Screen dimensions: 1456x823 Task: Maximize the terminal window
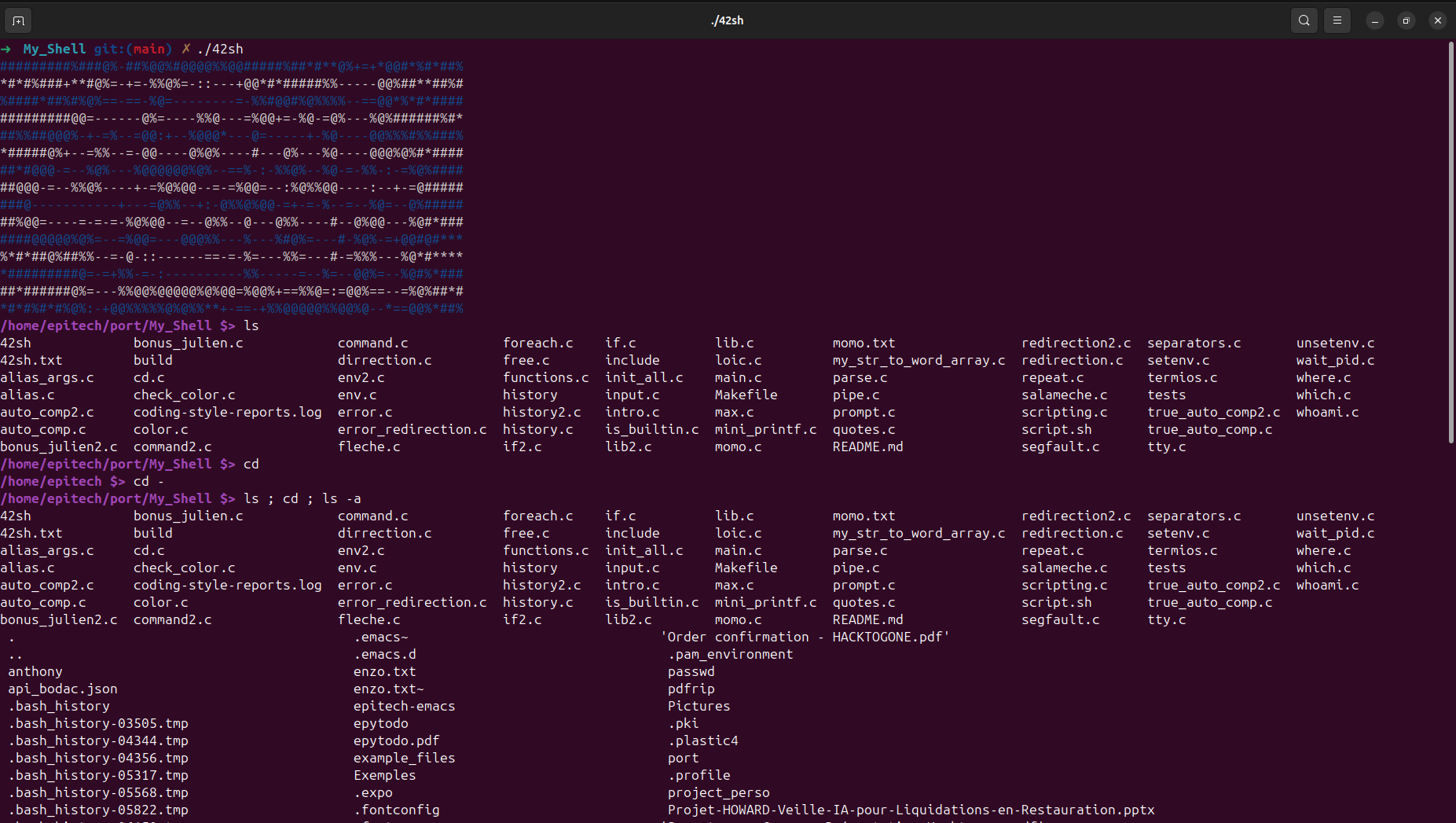point(1406,20)
